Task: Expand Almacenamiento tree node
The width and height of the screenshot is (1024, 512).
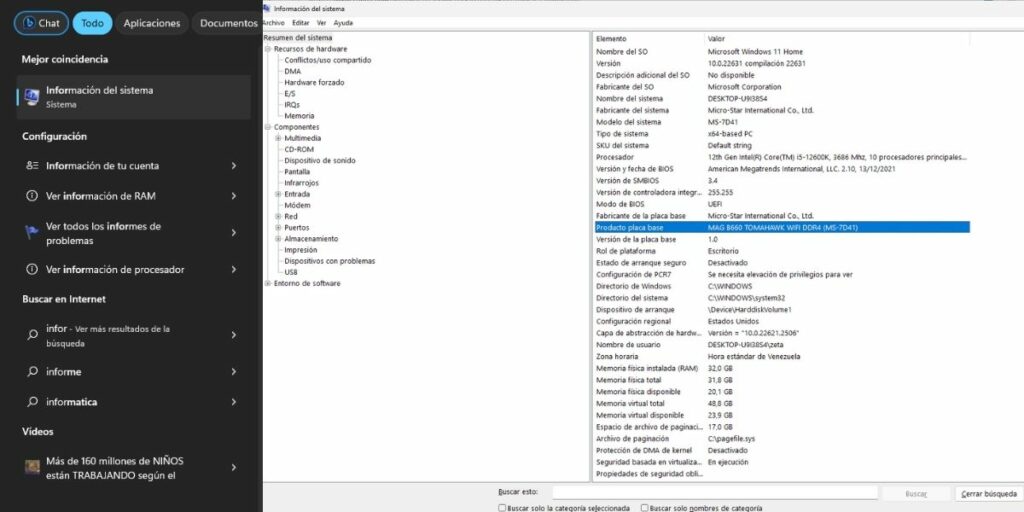Action: coord(278,239)
